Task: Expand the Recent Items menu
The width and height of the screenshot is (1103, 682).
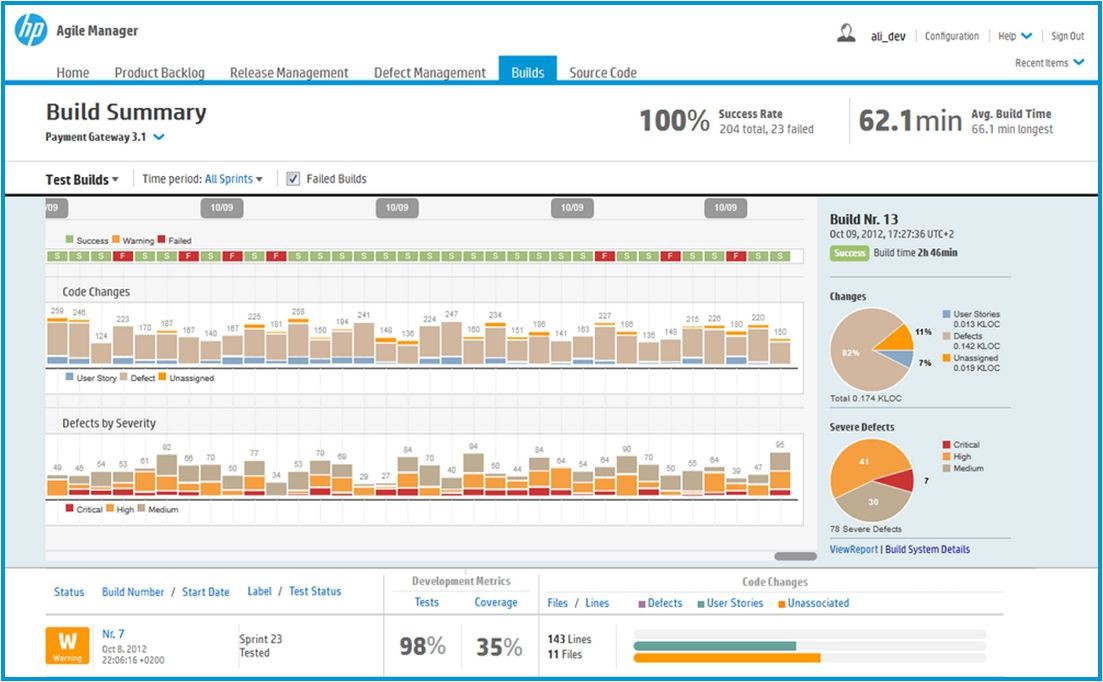Action: pyautogui.click(x=1049, y=63)
